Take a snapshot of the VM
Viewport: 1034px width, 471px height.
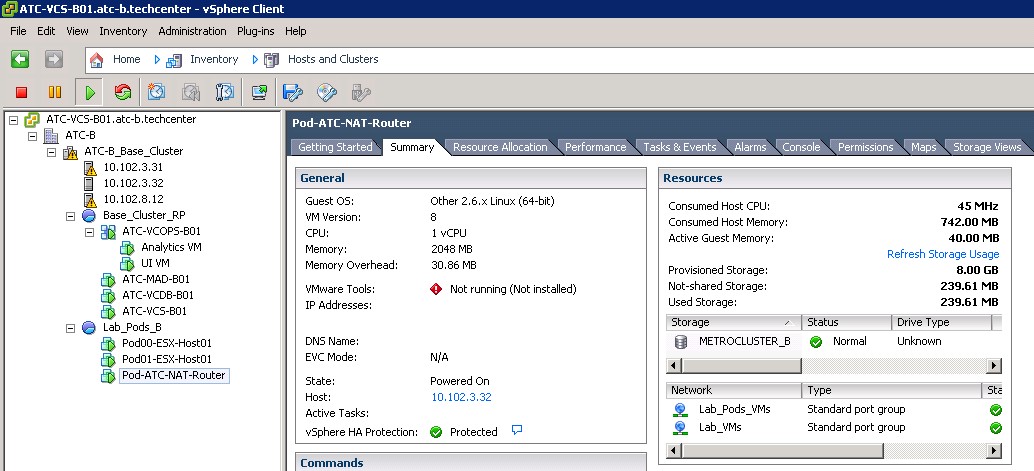click(157, 92)
